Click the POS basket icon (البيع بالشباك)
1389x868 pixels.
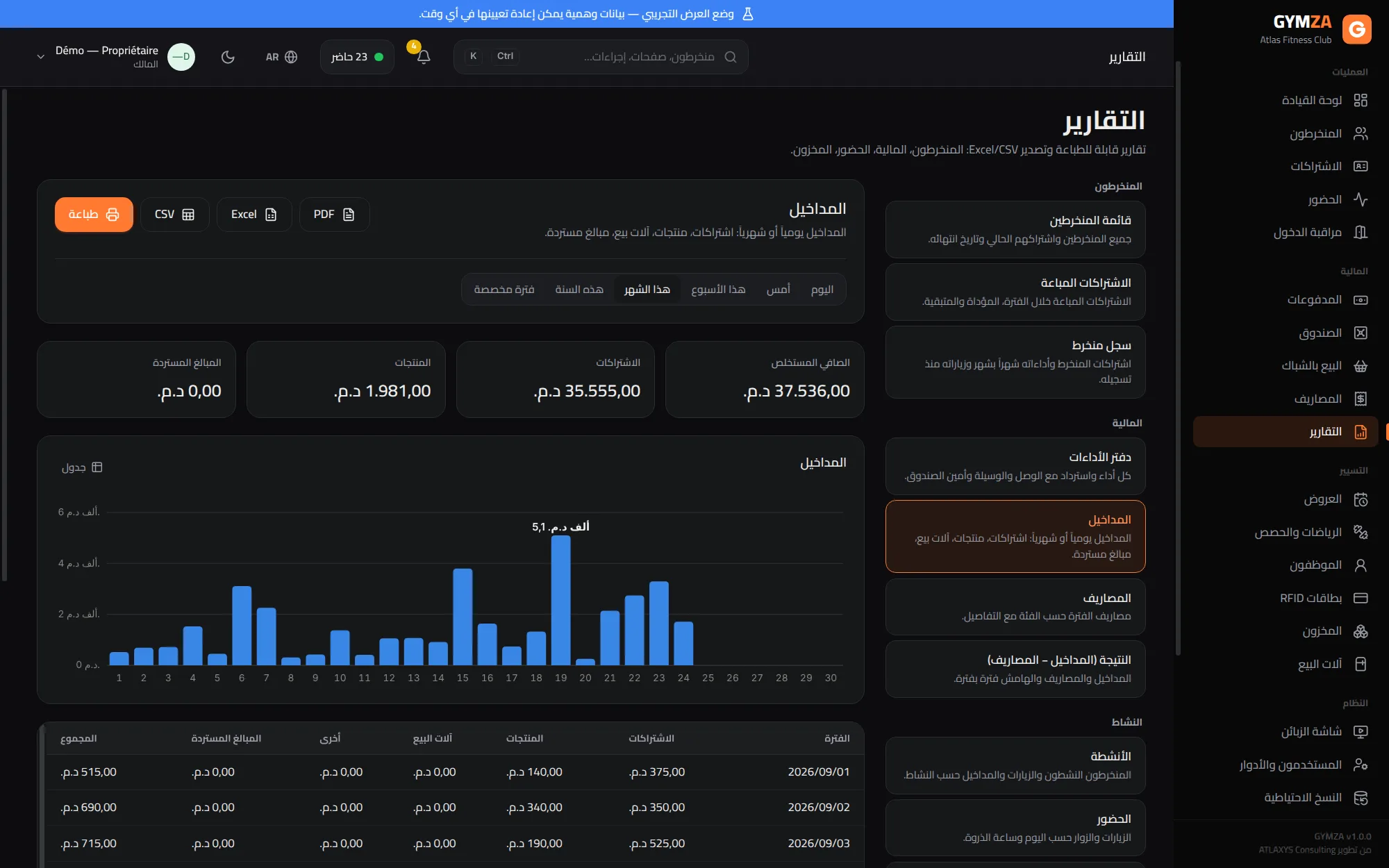click(x=1361, y=366)
